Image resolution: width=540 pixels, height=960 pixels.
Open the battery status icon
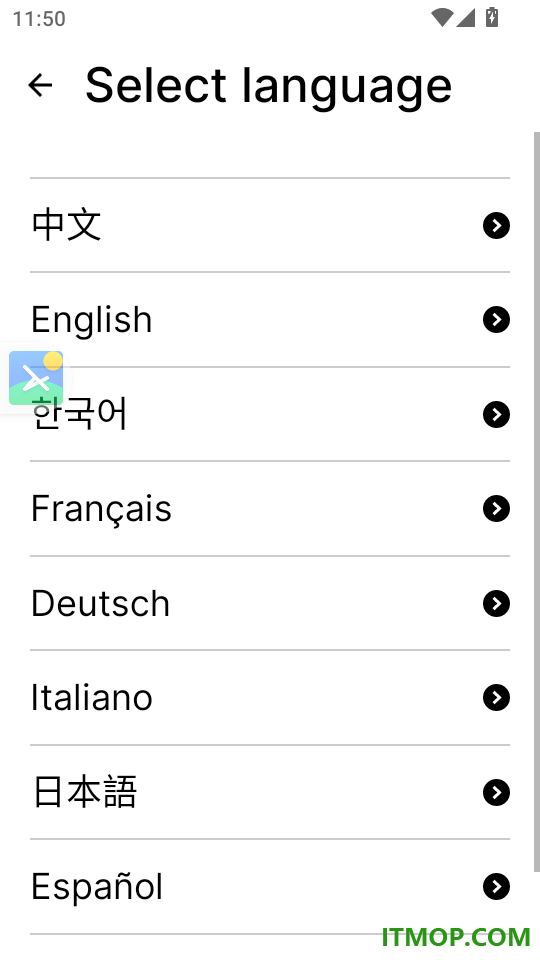click(492, 17)
